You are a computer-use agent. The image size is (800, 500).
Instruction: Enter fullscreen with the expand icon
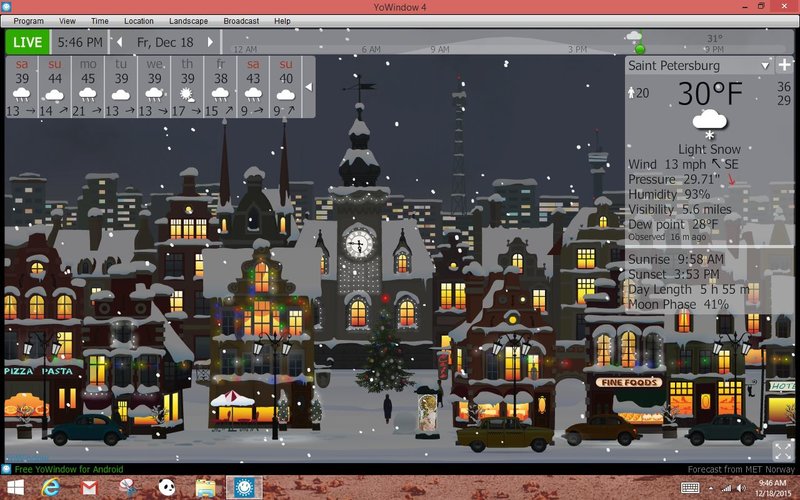[783, 450]
